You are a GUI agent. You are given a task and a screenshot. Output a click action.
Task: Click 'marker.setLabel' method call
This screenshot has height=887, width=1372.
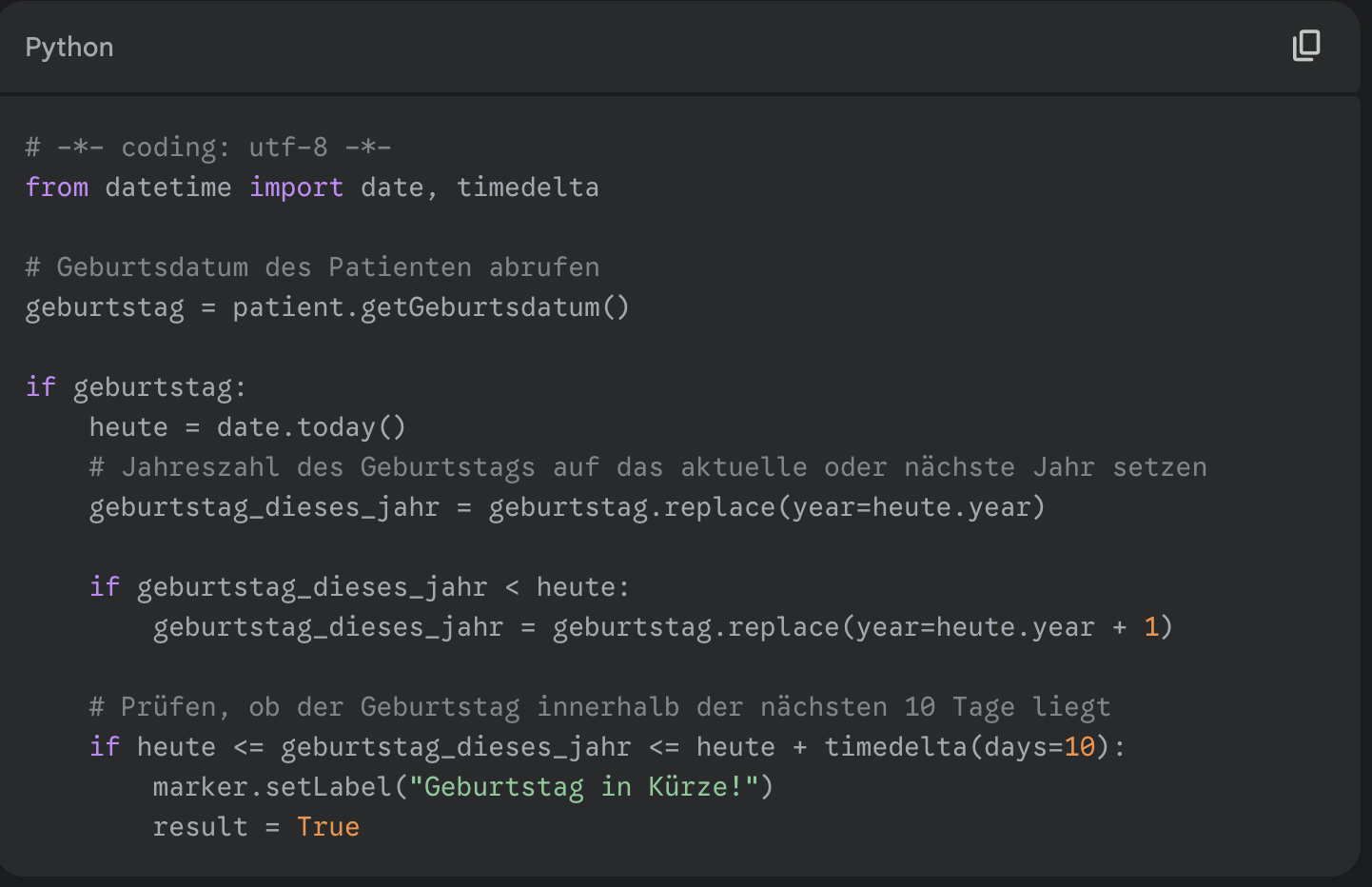(x=272, y=787)
